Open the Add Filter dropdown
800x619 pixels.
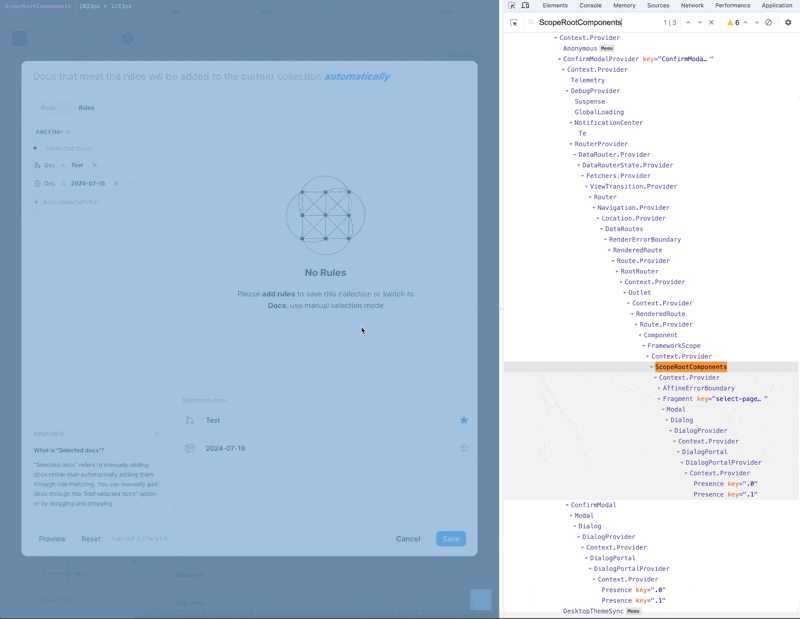[x=52, y=132]
